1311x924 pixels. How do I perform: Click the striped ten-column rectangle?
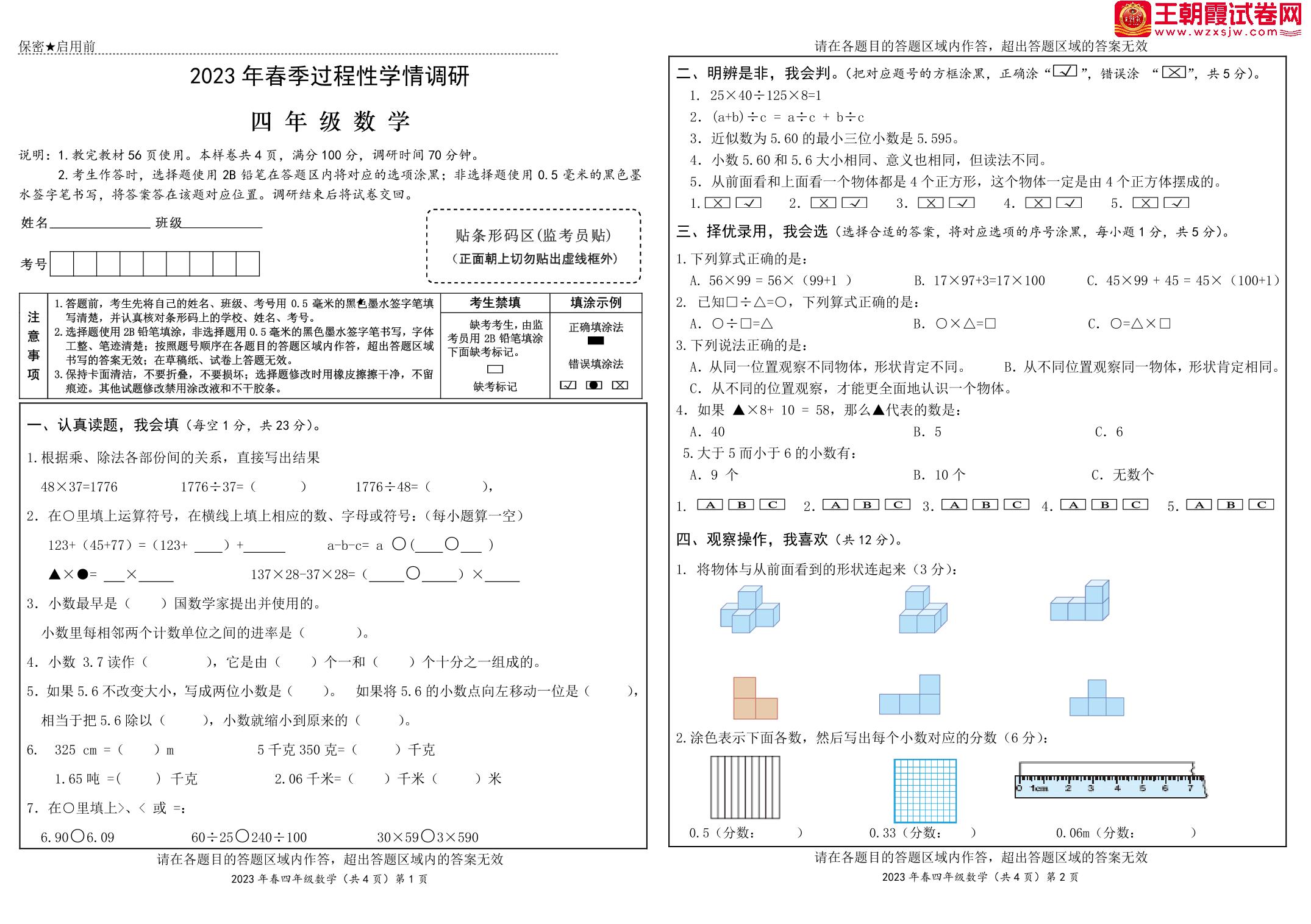[x=745, y=787]
